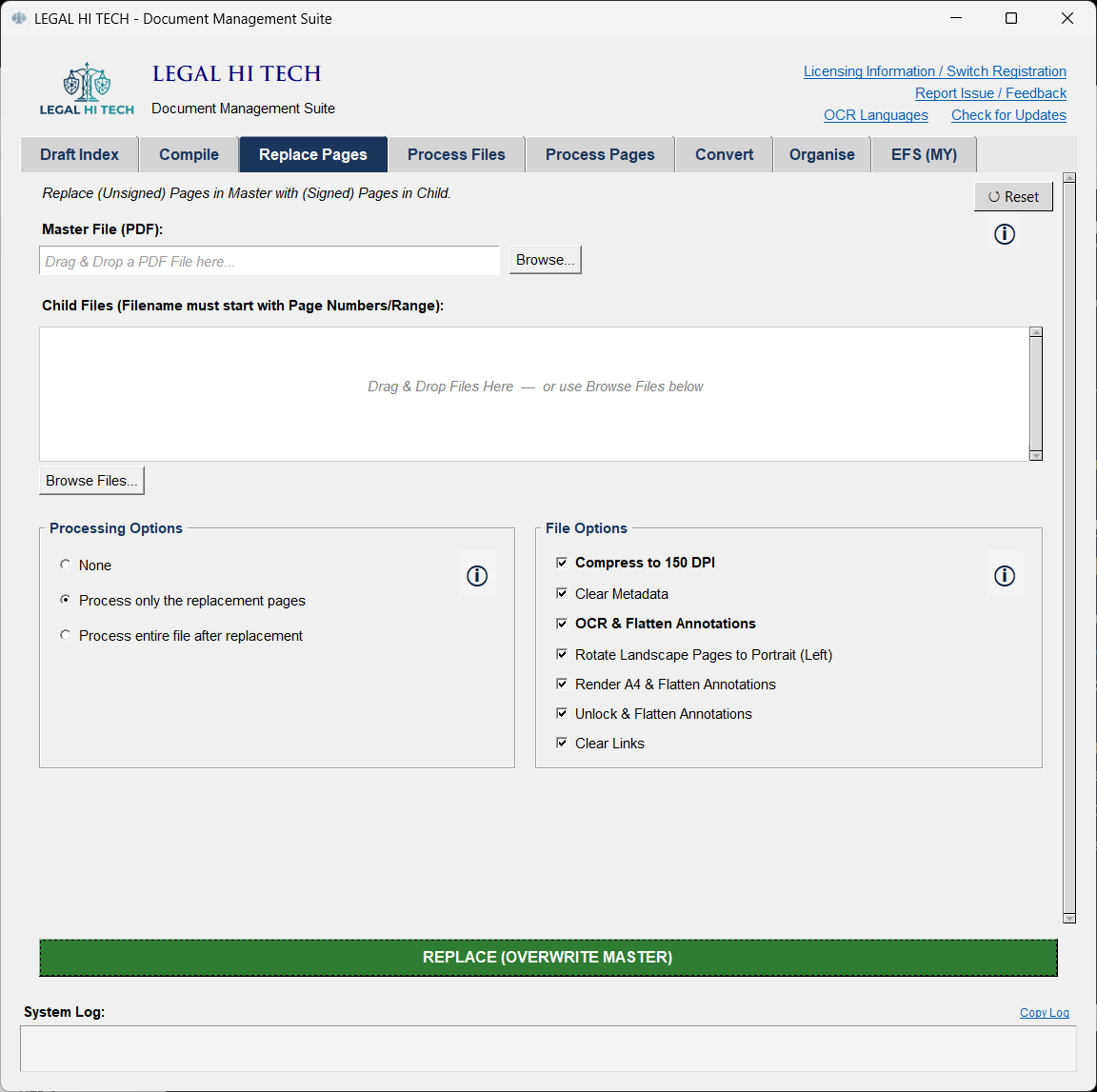Click the app icon in the title bar
The width and height of the screenshot is (1097, 1092).
point(19,18)
